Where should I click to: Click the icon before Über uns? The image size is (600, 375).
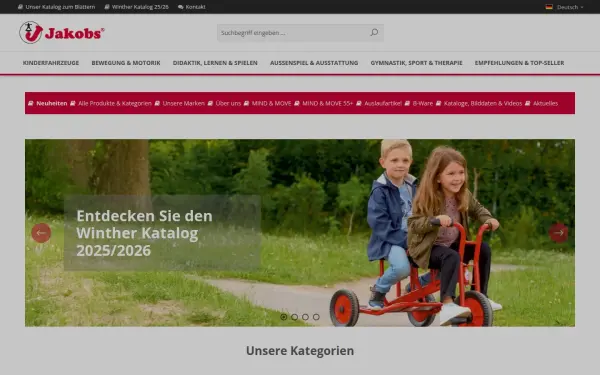[210, 103]
